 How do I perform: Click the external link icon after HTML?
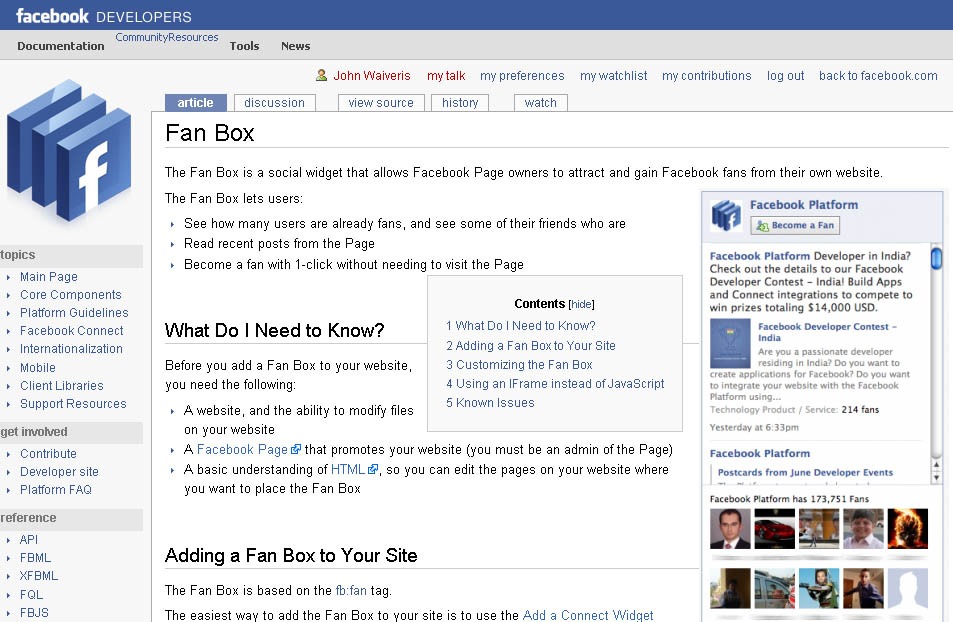click(x=373, y=469)
